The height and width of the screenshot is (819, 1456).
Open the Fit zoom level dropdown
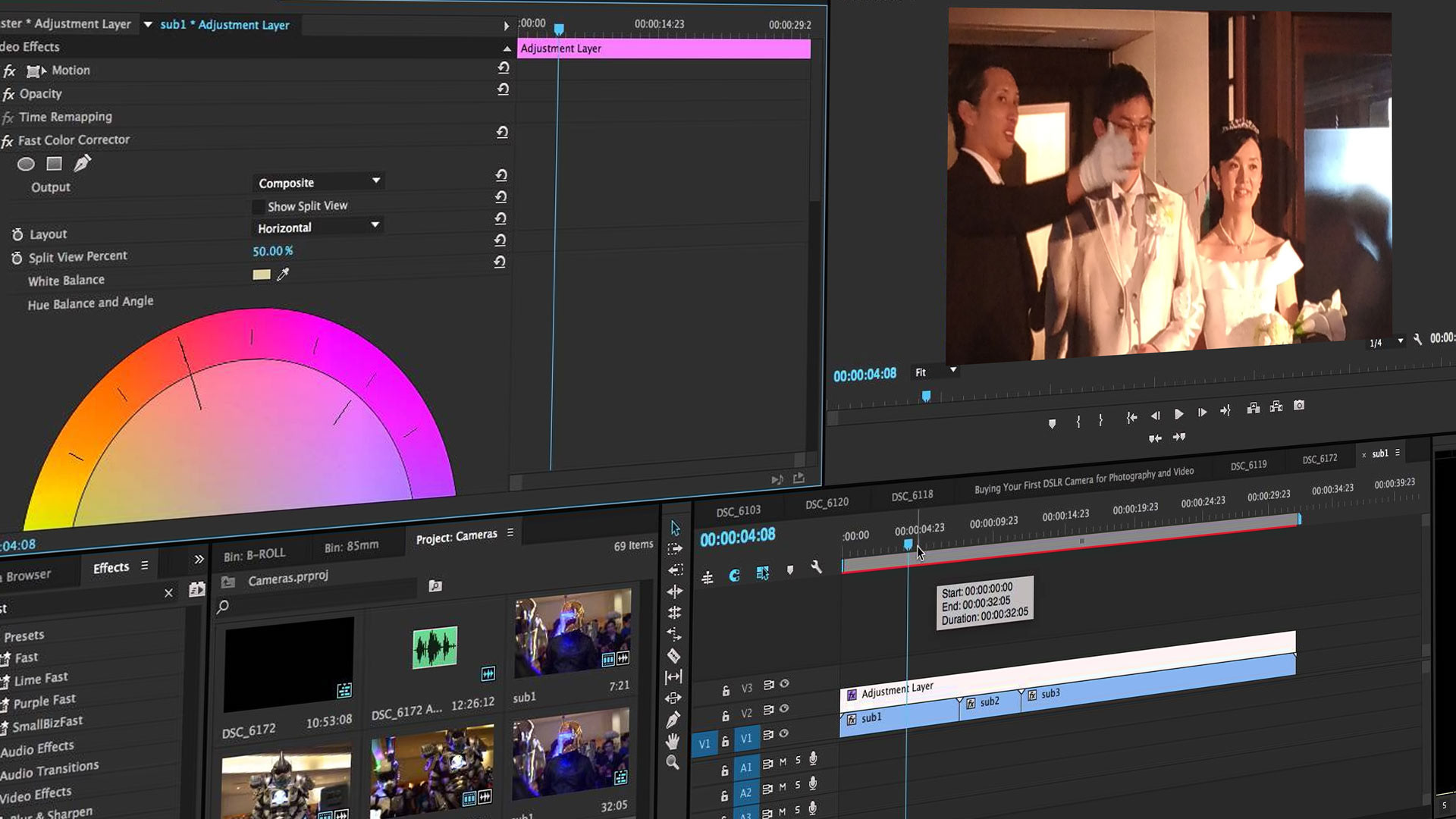tap(935, 372)
